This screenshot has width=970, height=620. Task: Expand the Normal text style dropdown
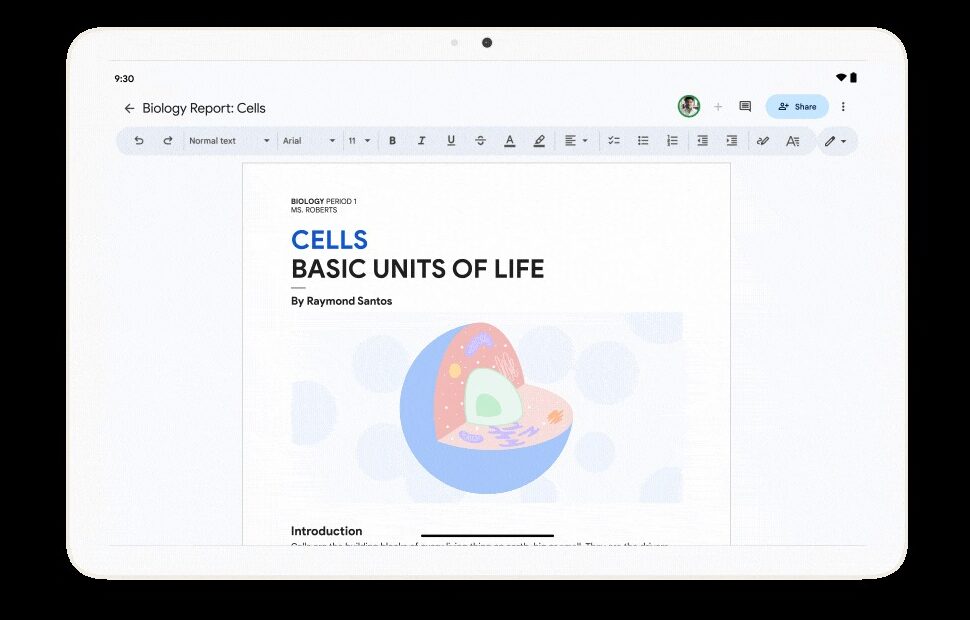tap(230, 141)
